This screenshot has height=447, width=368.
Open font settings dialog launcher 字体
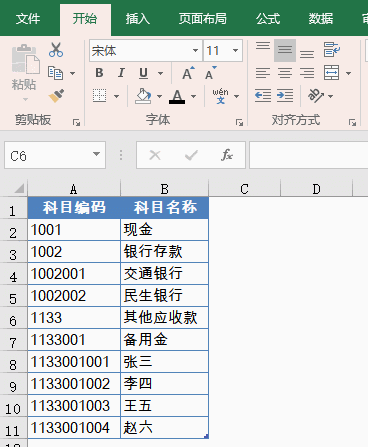click(239, 123)
